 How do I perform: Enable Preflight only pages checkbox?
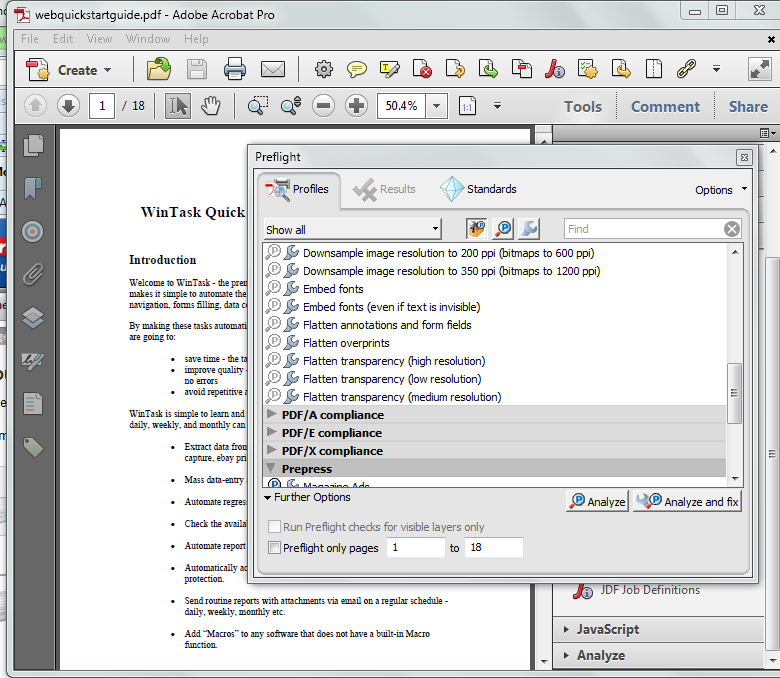(x=274, y=548)
